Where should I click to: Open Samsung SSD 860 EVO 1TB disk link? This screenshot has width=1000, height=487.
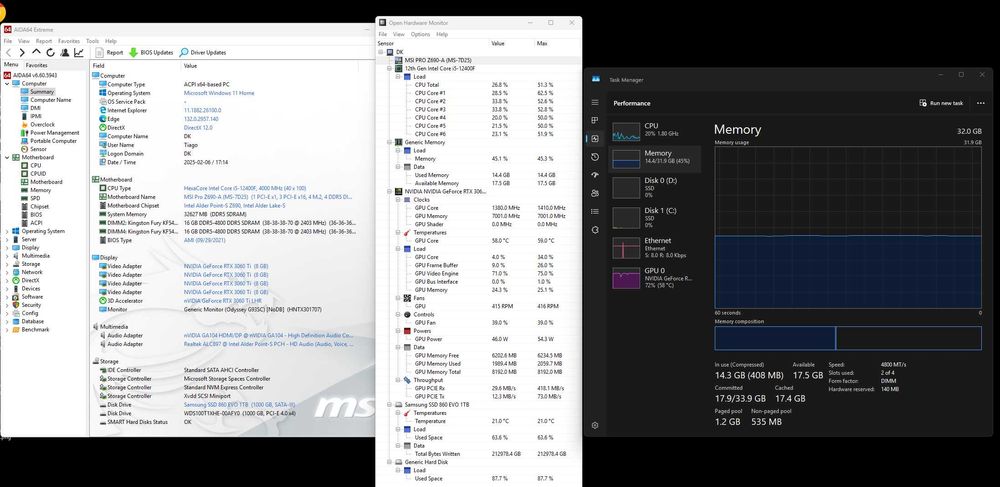pos(239,405)
